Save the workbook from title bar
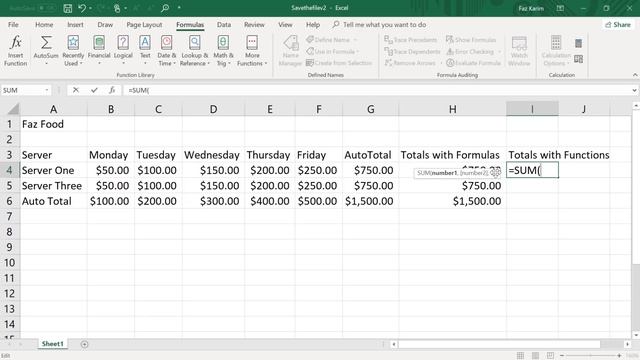Viewport: 640px width, 360px height. point(68,8)
